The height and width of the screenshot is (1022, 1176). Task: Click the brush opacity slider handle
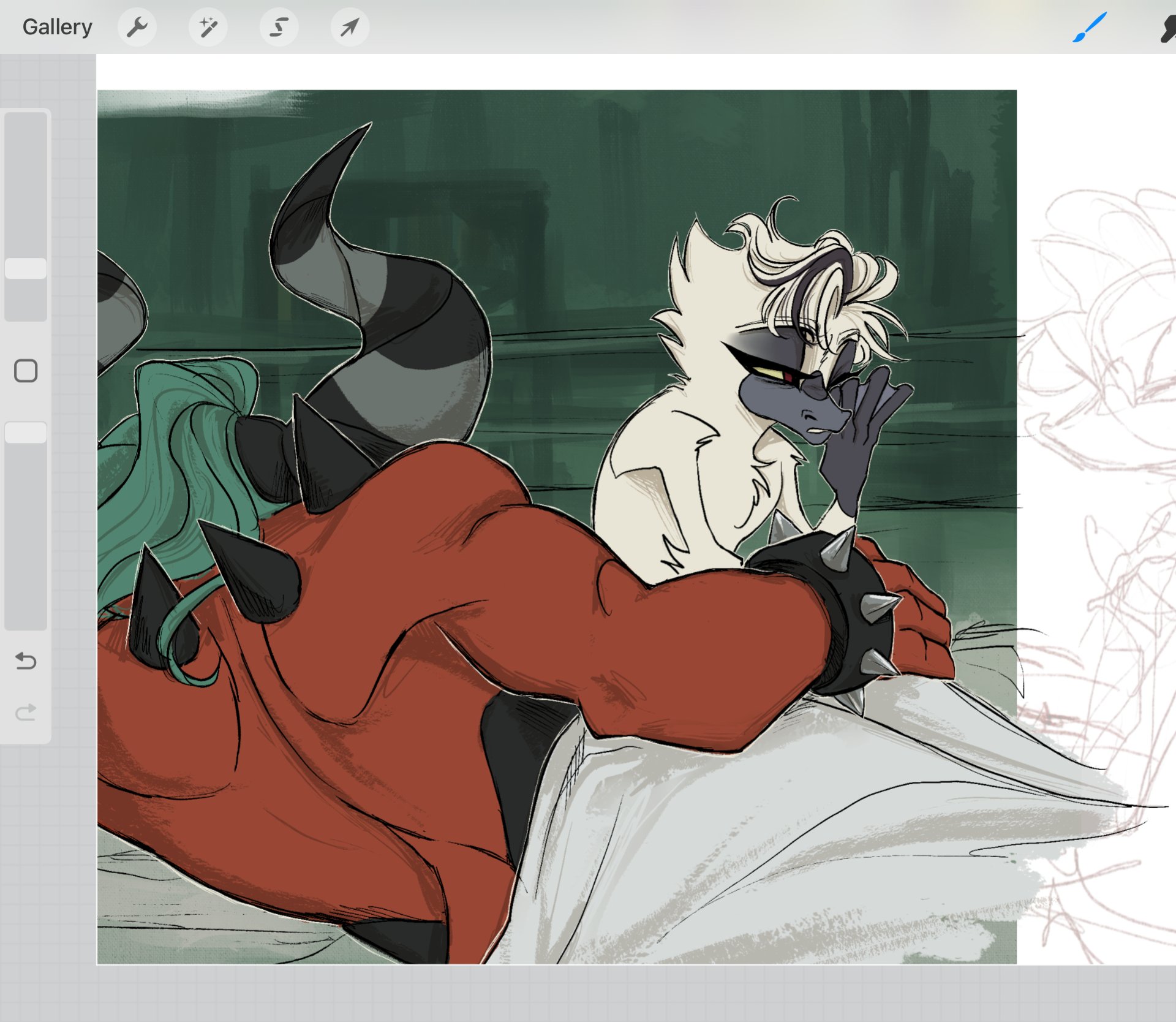point(26,433)
